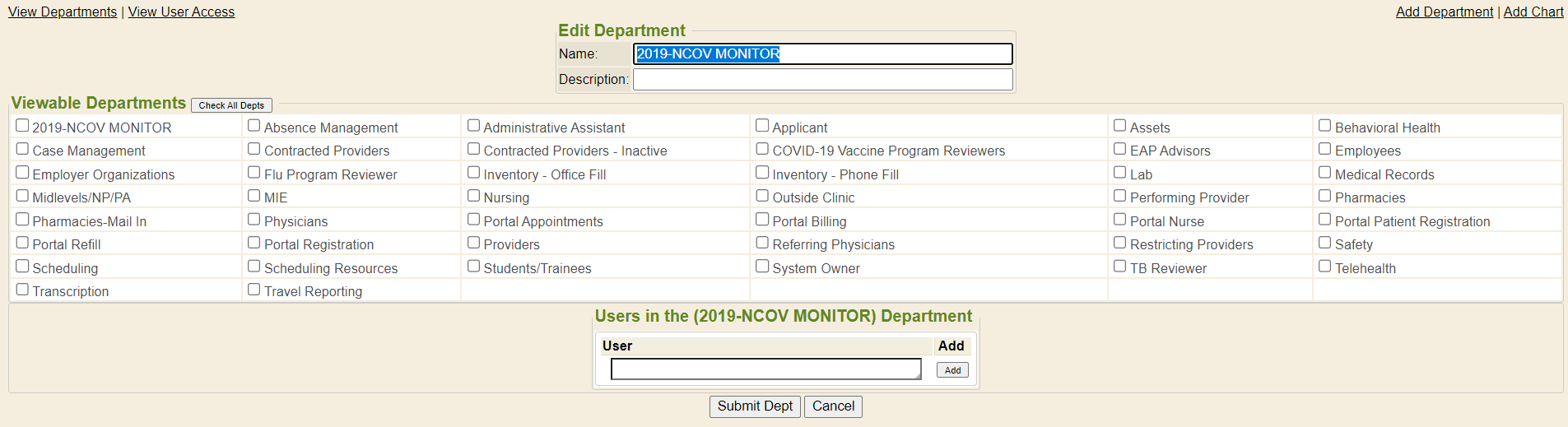Open the View Departments link

tap(63, 12)
